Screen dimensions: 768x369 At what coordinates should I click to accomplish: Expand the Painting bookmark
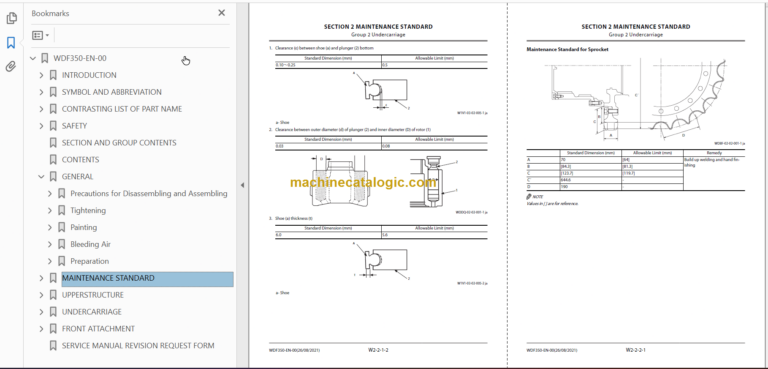[49, 227]
